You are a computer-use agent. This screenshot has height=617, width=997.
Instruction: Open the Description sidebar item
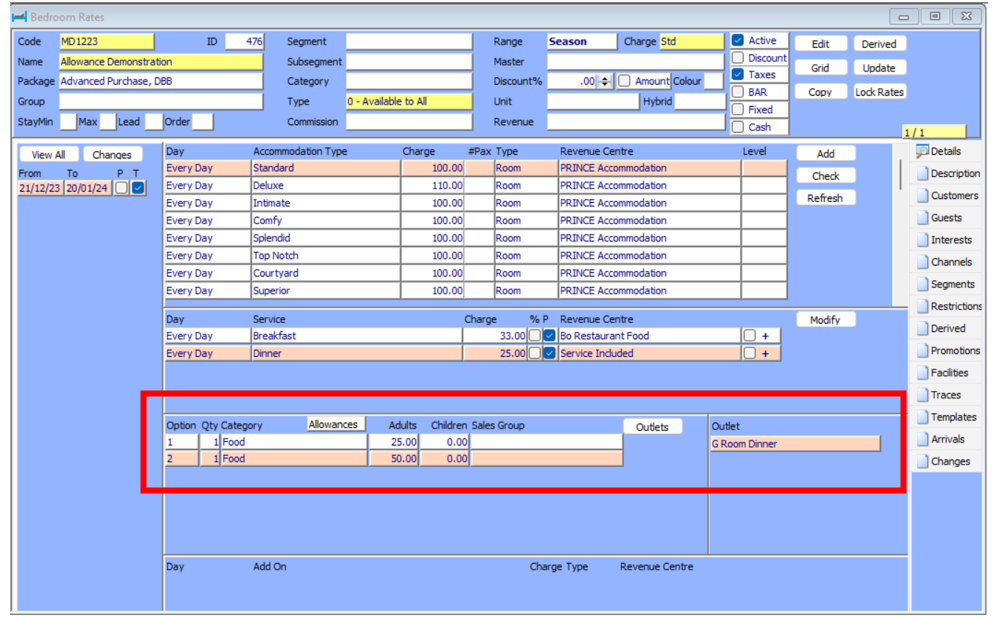point(948,174)
